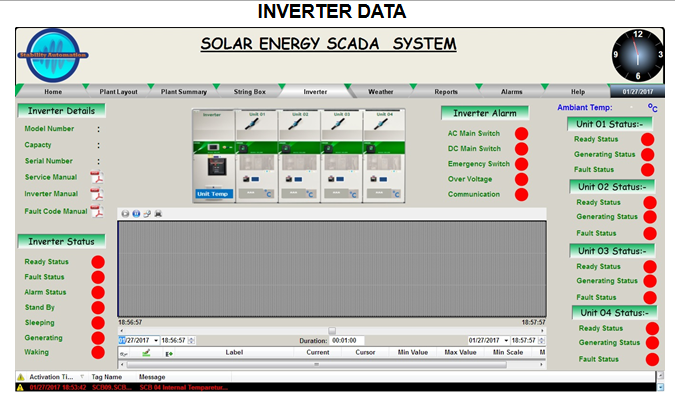The width and height of the screenshot is (675, 396).
Task: Open the Fault Code Manual PDF icon
Action: [x=97, y=211]
